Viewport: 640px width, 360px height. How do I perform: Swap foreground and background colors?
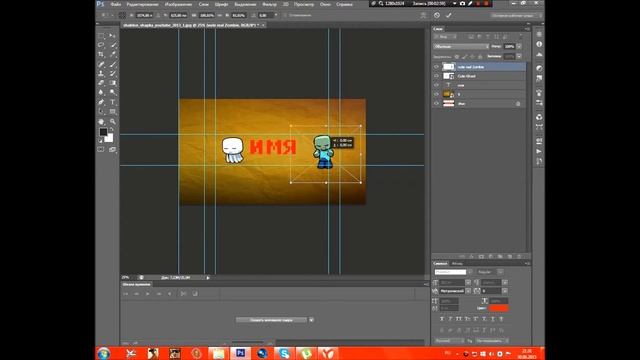[111, 129]
